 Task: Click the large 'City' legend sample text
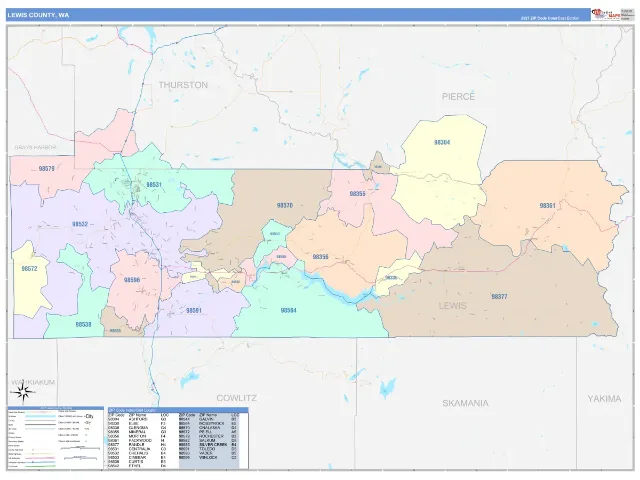(x=89, y=416)
